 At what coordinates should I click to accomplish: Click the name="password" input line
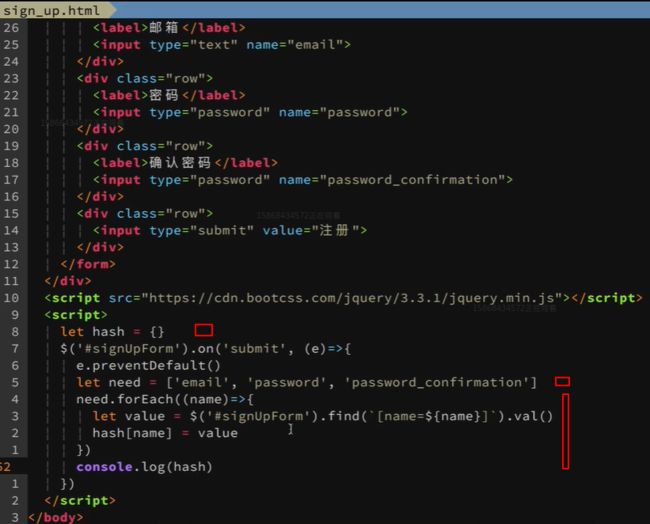click(x=250, y=112)
